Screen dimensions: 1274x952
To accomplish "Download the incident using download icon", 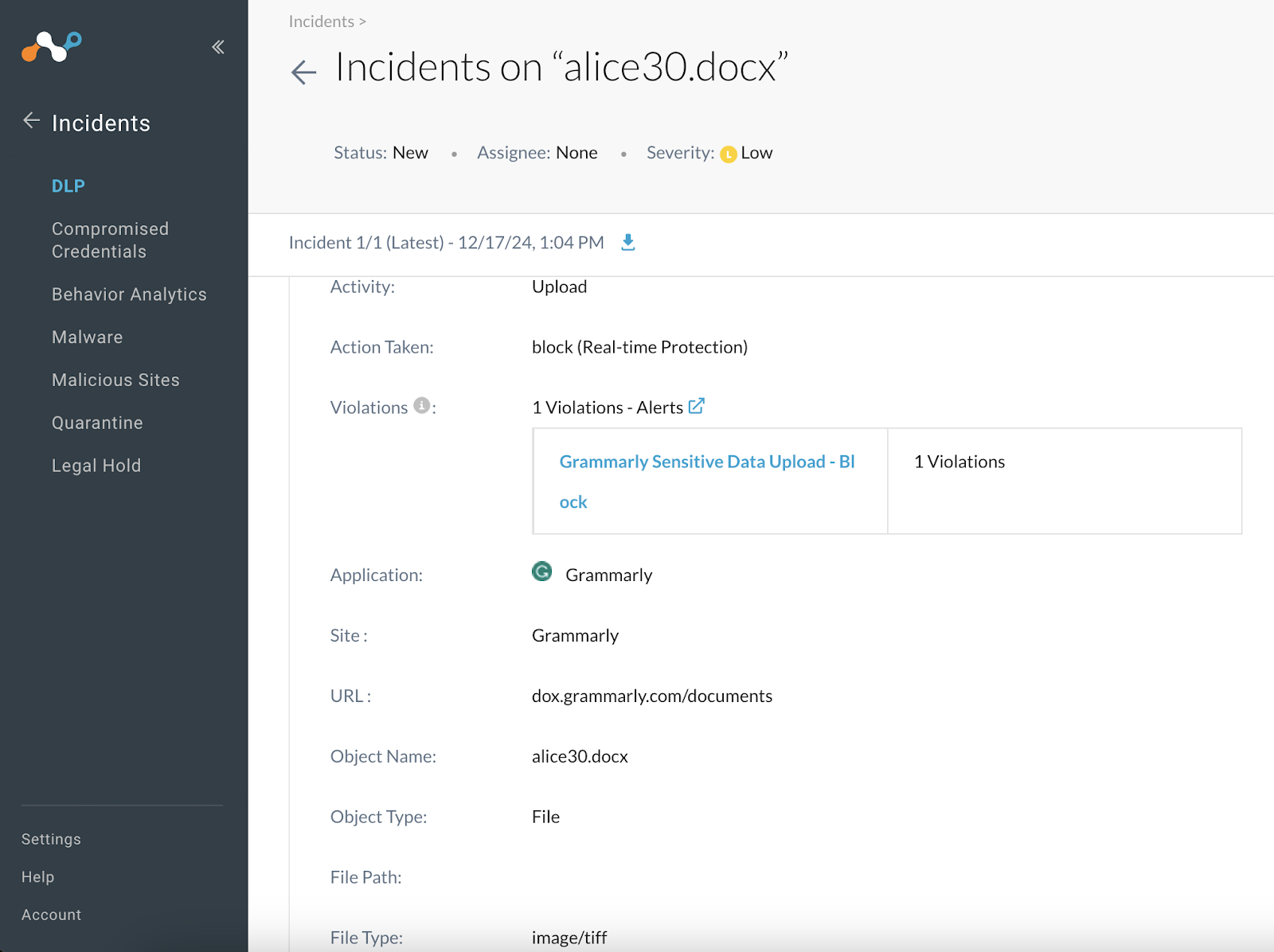I will pyautogui.click(x=628, y=242).
